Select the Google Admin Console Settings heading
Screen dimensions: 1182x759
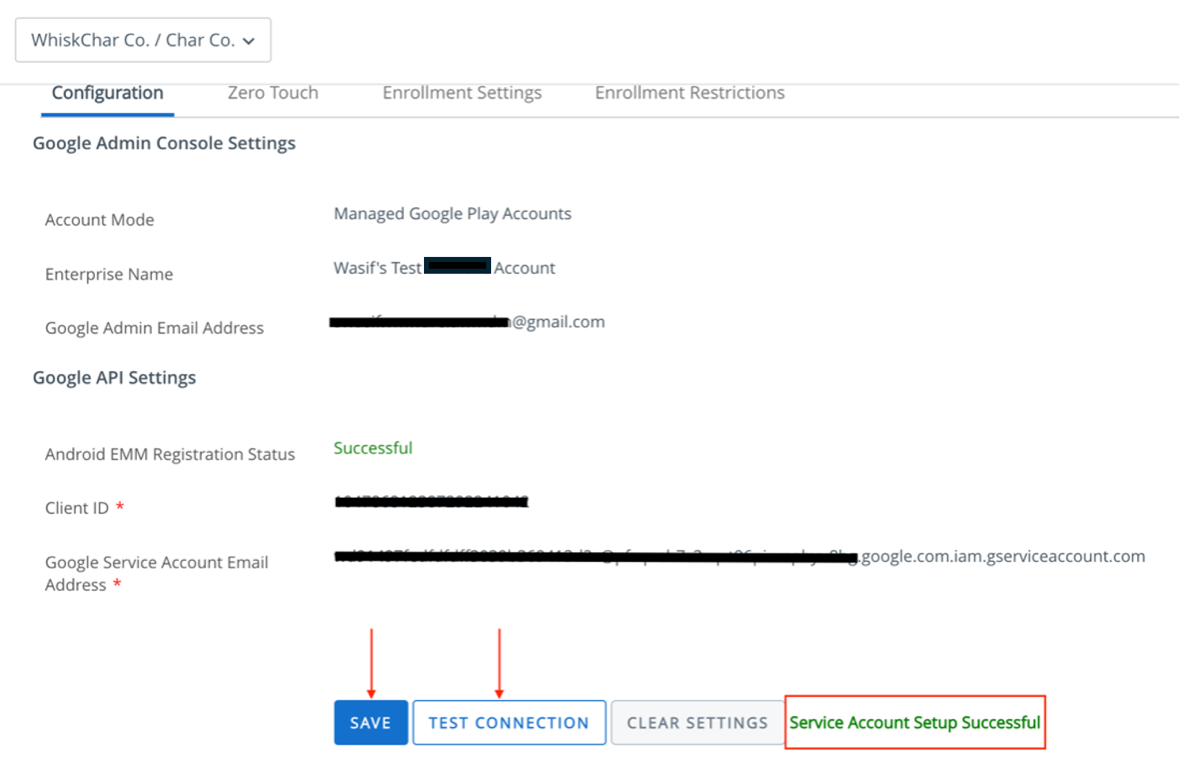pos(163,142)
